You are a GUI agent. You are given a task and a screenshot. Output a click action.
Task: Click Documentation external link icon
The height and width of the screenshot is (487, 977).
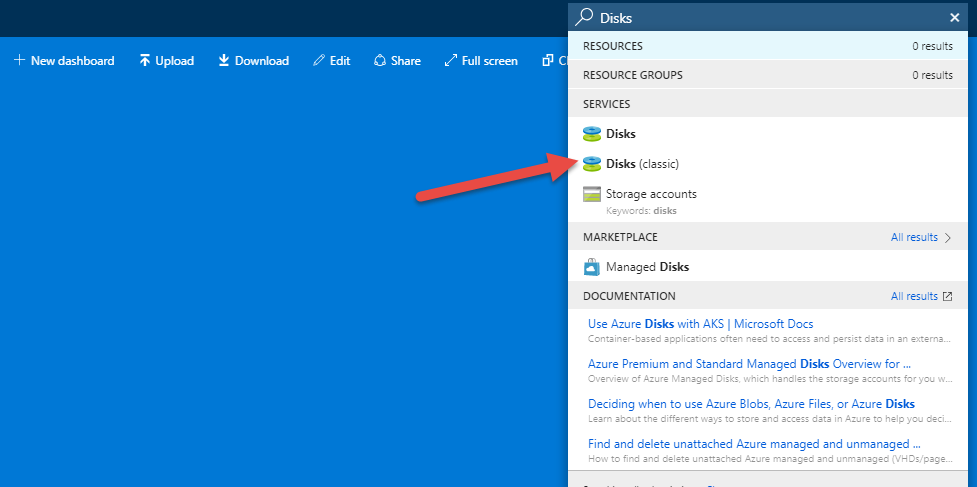point(947,296)
